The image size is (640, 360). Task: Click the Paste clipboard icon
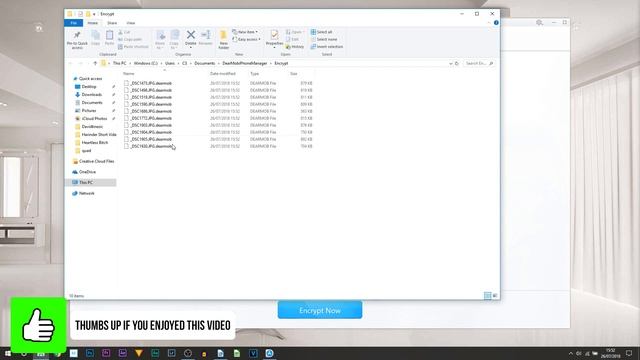[109, 36]
